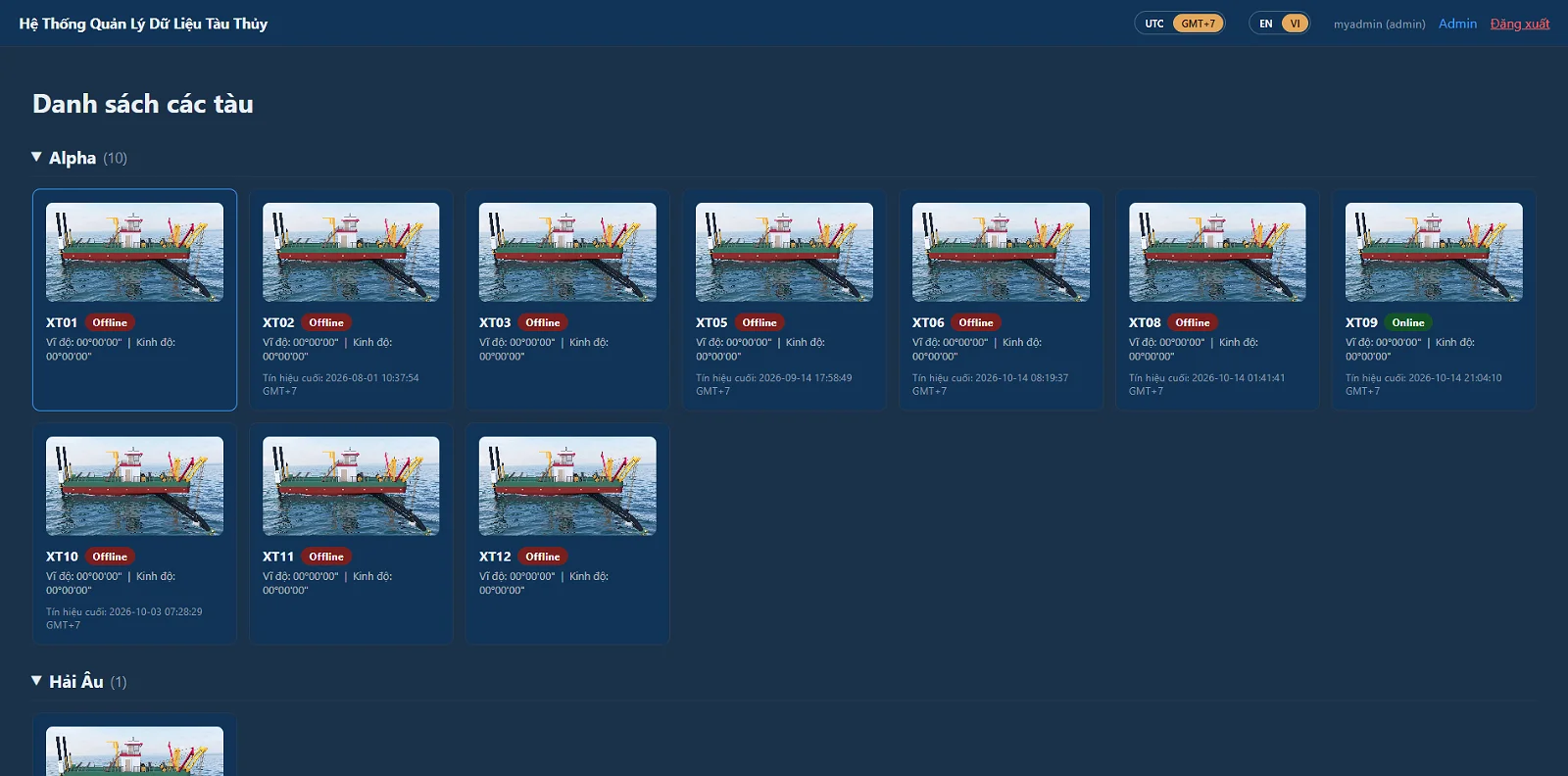The width and height of the screenshot is (1568, 776).
Task: Switch language to EN
Action: pos(1266,24)
